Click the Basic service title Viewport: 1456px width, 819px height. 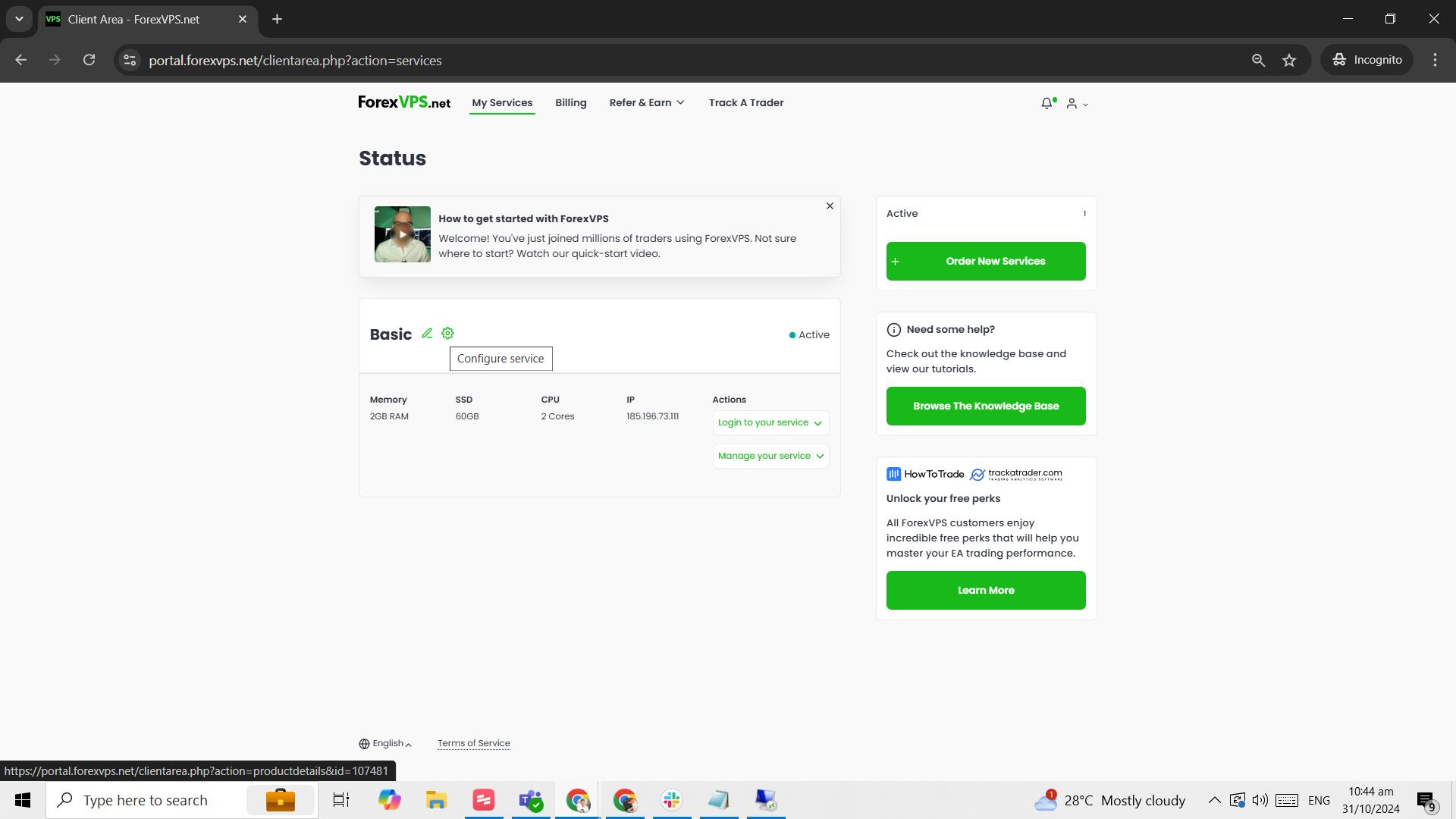391,334
